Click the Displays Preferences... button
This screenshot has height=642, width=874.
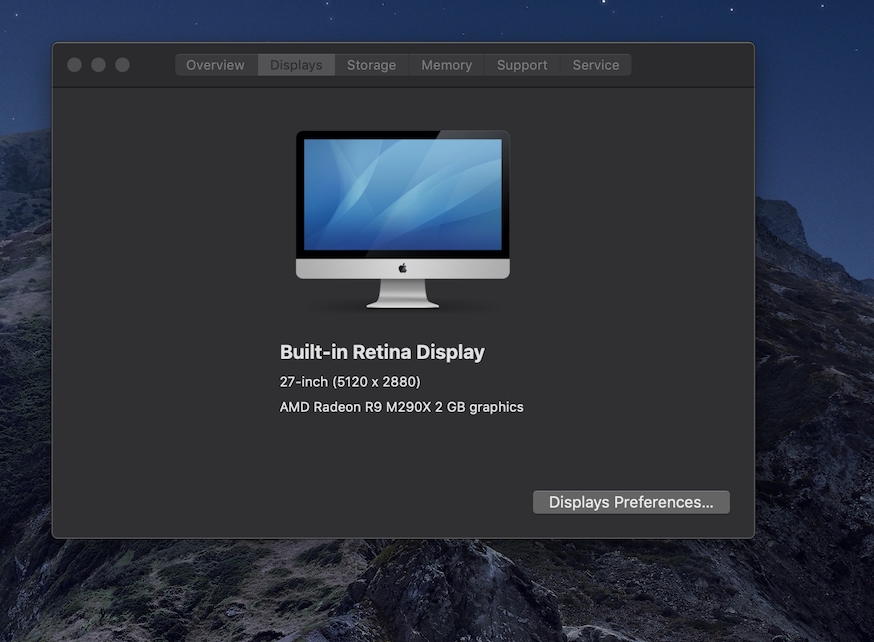[x=631, y=502]
